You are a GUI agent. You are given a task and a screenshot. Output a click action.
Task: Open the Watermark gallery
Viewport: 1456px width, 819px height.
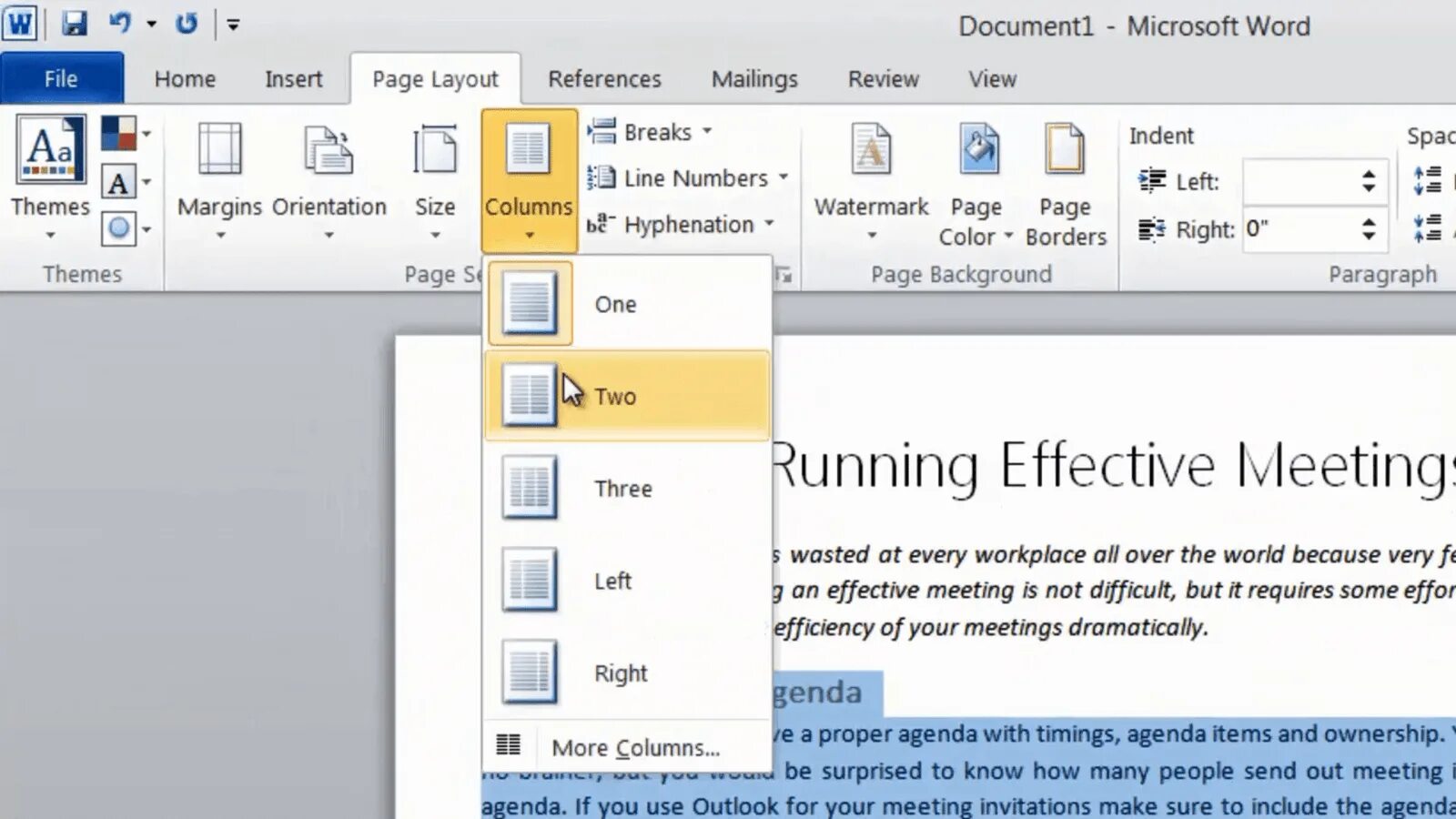pyautogui.click(x=871, y=180)
